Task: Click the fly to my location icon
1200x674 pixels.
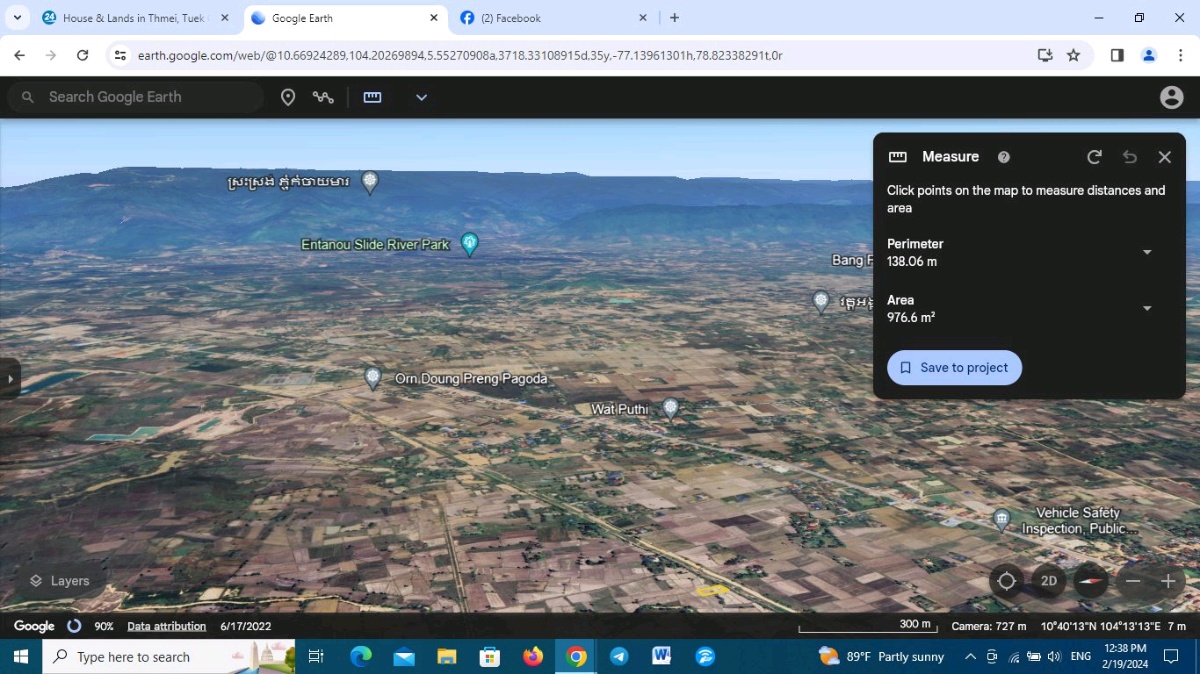Action: click(1007, 581)
